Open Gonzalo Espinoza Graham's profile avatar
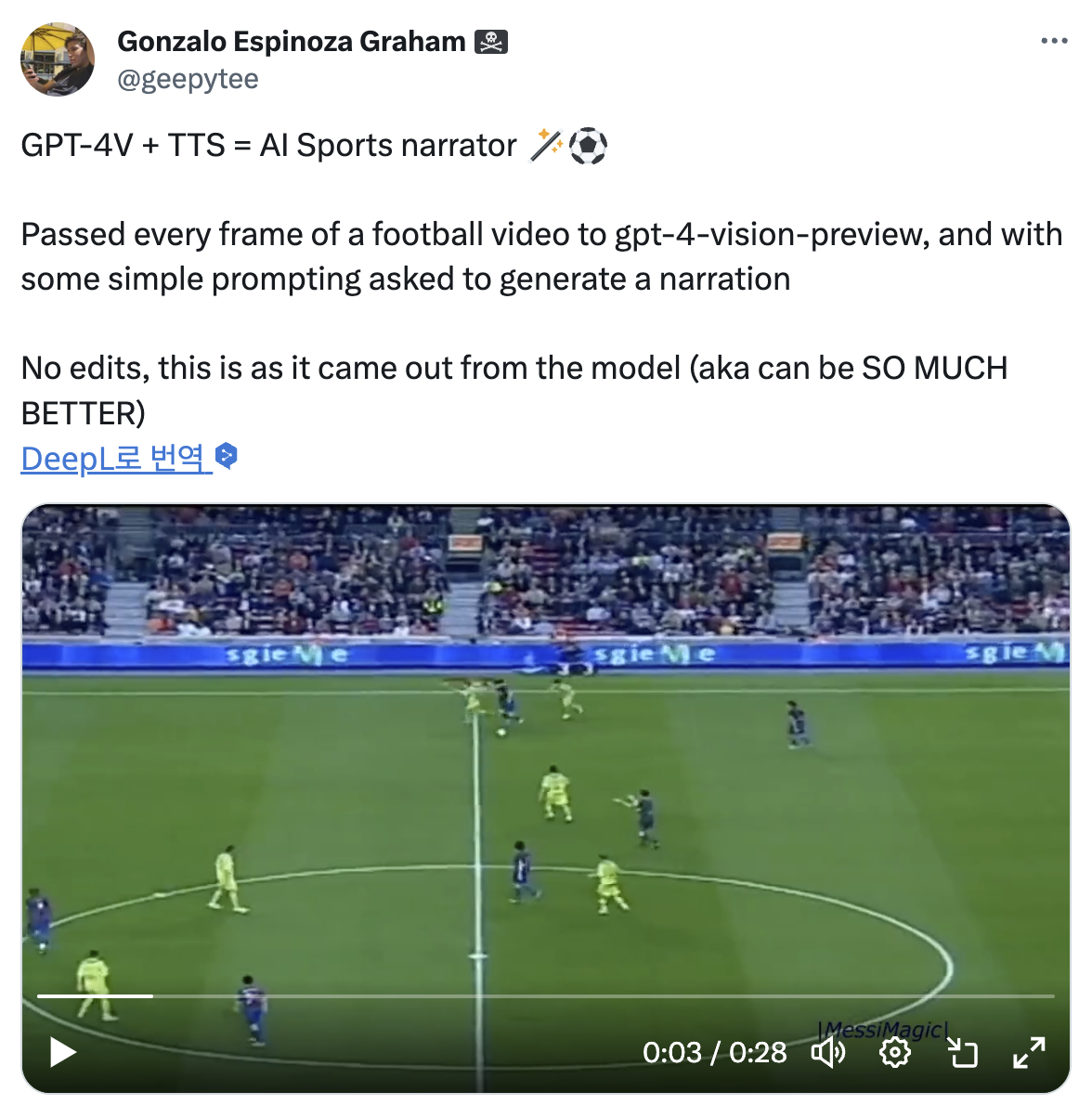1092x1118 pixels. click(x=58, y=59)
